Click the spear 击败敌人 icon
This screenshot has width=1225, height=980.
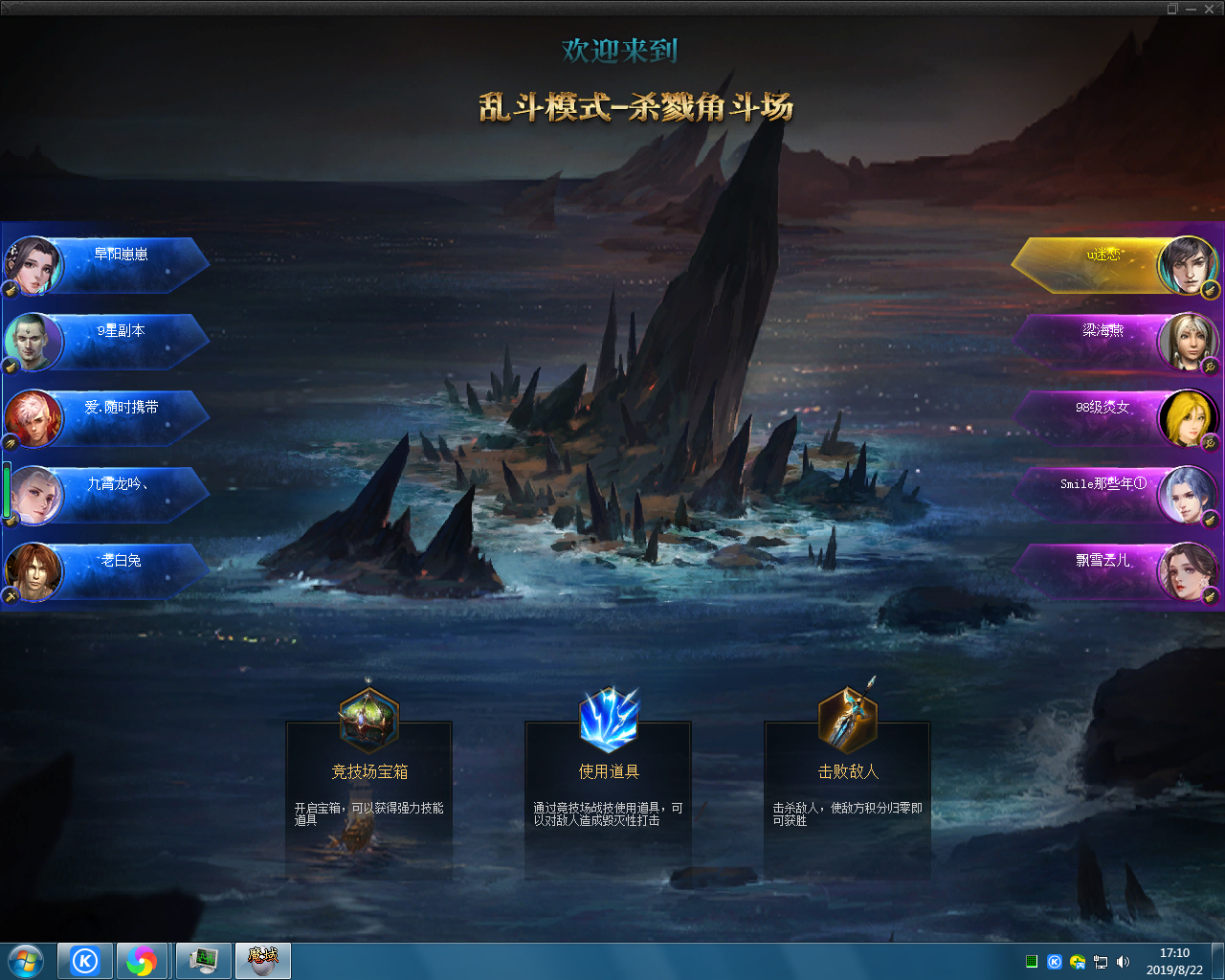click(x=848, y=718)
